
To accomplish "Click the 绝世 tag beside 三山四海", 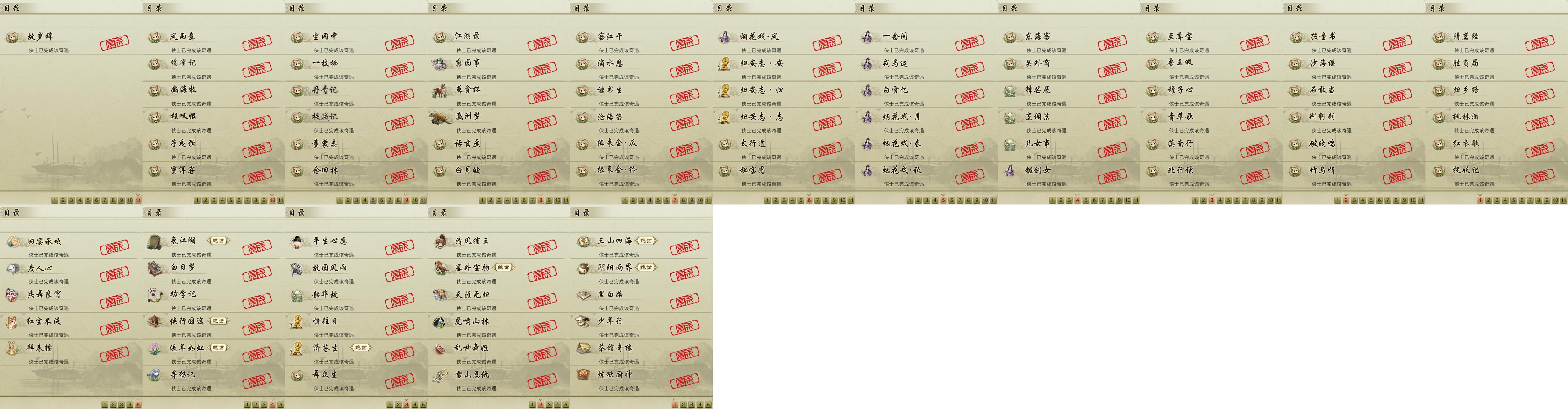I will point(645,241).
